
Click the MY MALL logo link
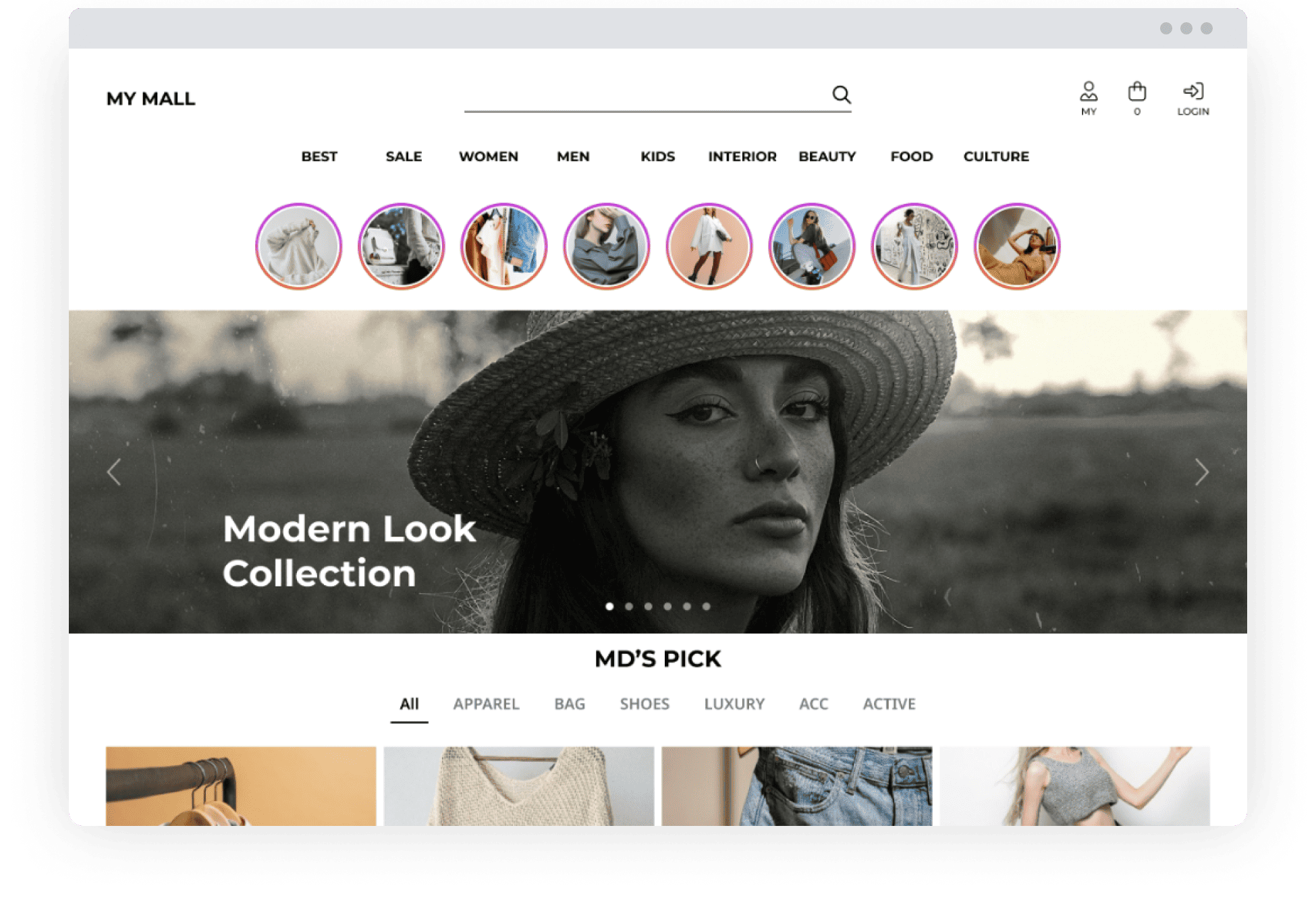pos(150,99)
